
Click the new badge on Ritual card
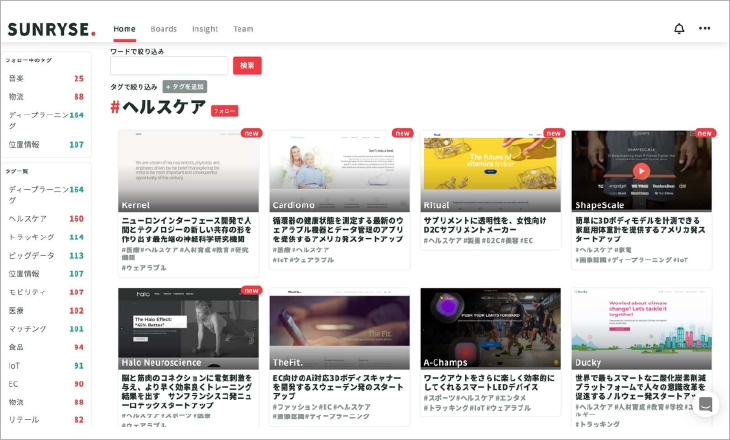coord(554,133)
